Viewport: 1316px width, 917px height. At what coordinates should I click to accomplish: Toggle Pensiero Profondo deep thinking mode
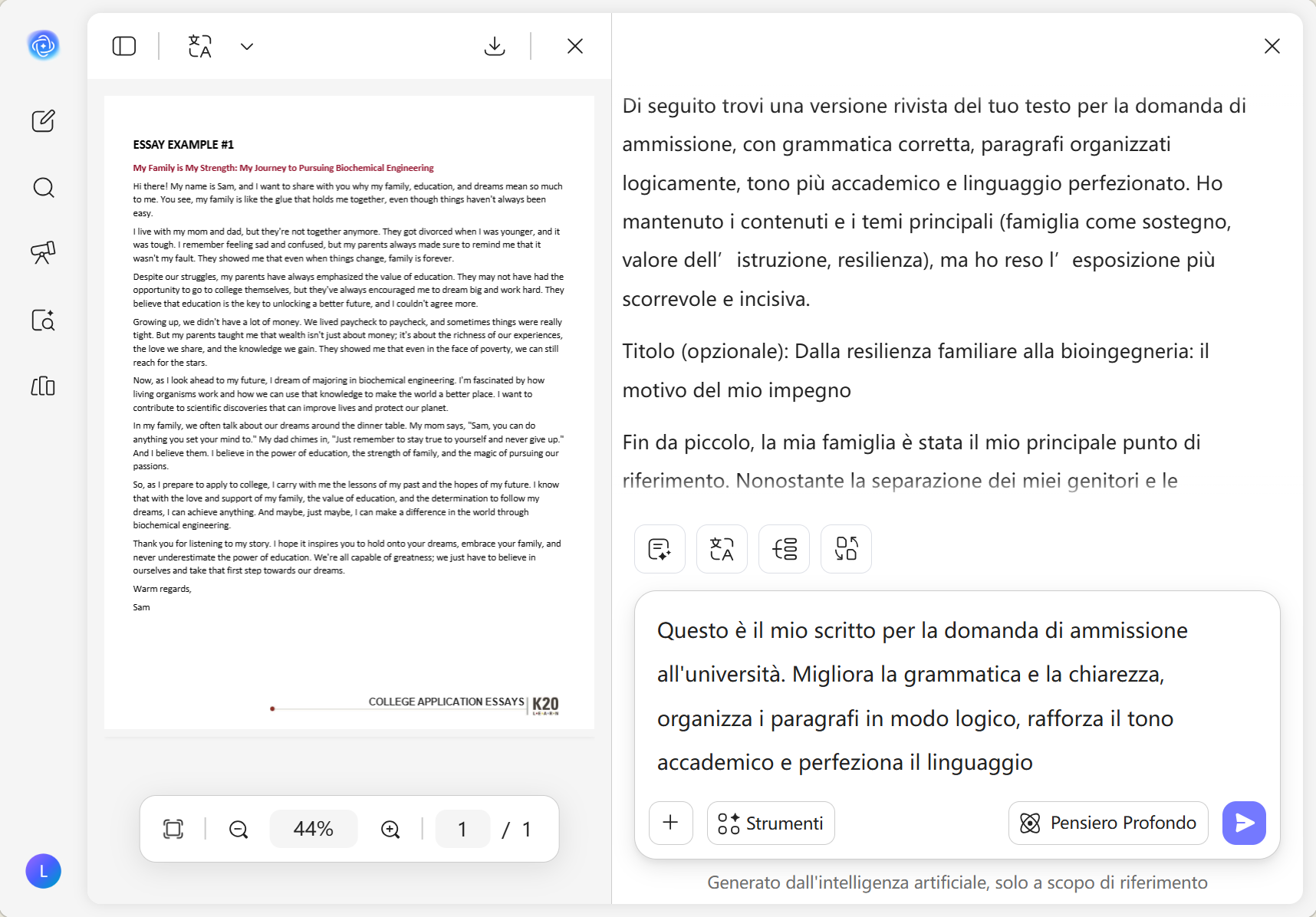coord(1108,823)
